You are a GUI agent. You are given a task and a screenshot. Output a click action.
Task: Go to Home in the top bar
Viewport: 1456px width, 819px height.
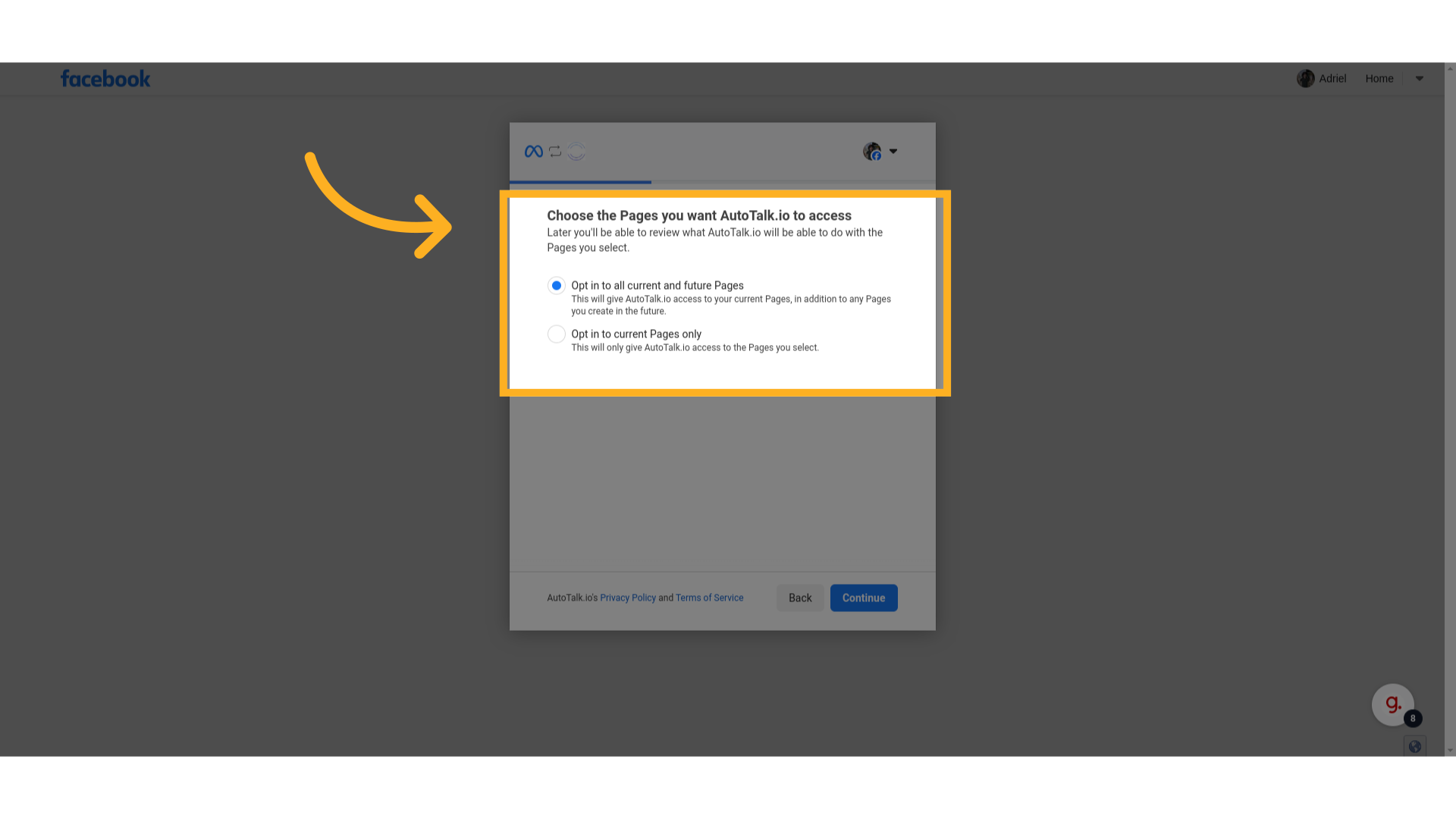coord(1379,79)
